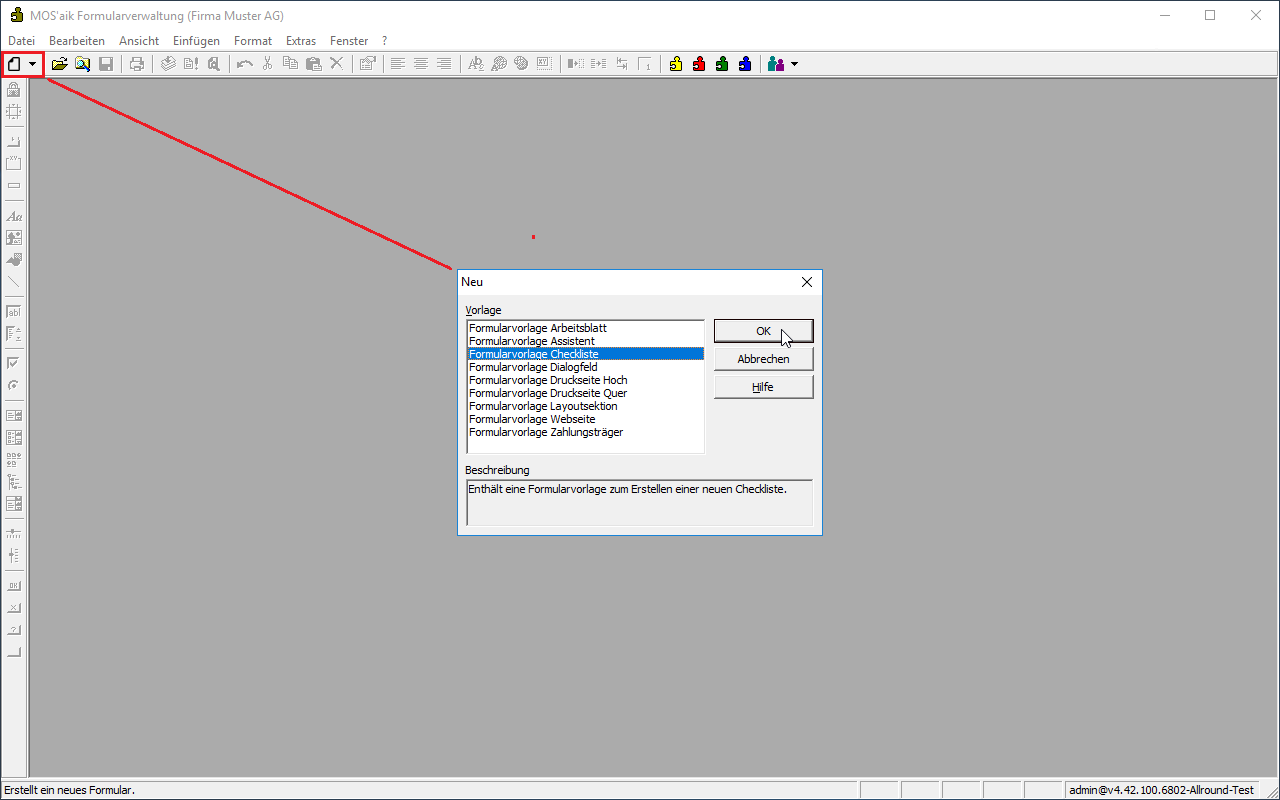Screen dimensions: 1280x800
Task: Click the blue puzzle piece icon
Action: coord(745,64)
